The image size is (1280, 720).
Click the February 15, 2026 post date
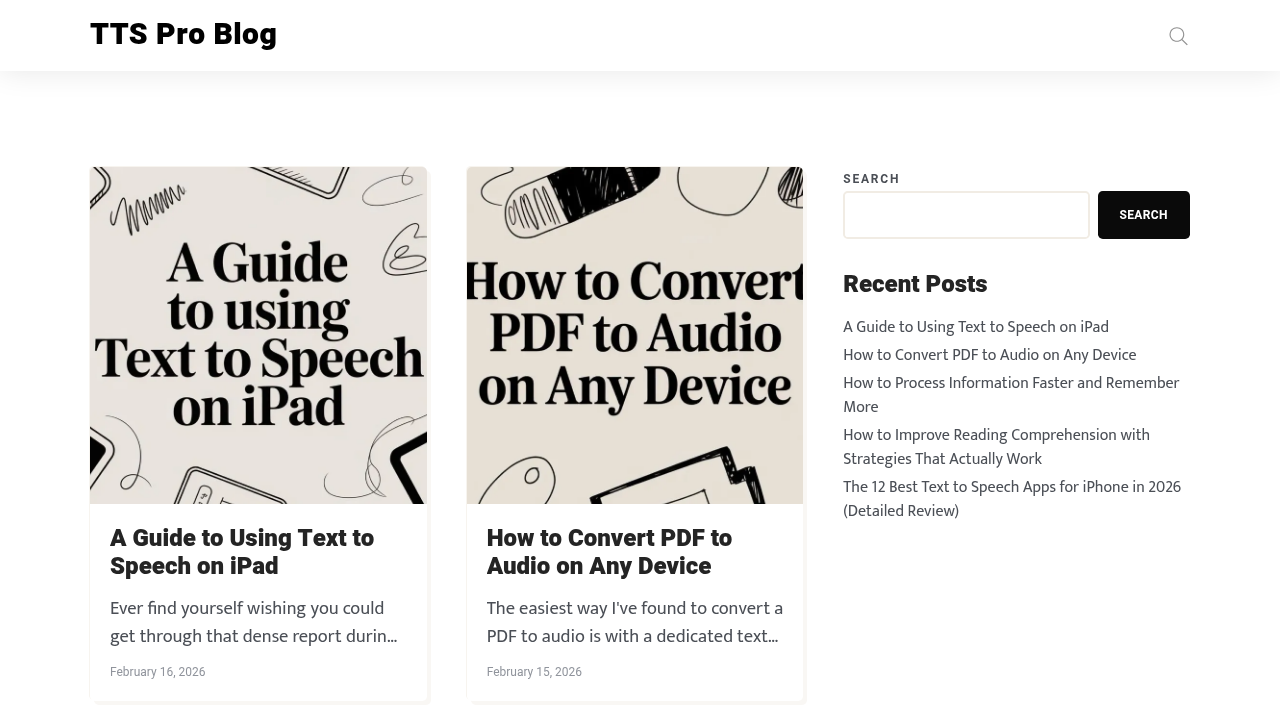click(534, 672)
